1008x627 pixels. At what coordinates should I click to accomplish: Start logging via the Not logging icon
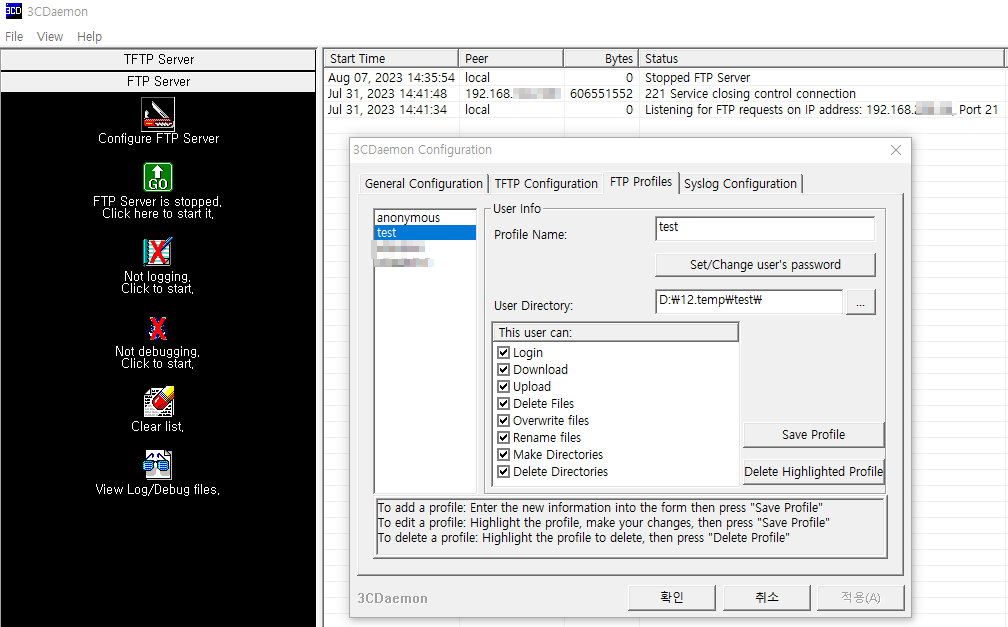coord(158,251)
